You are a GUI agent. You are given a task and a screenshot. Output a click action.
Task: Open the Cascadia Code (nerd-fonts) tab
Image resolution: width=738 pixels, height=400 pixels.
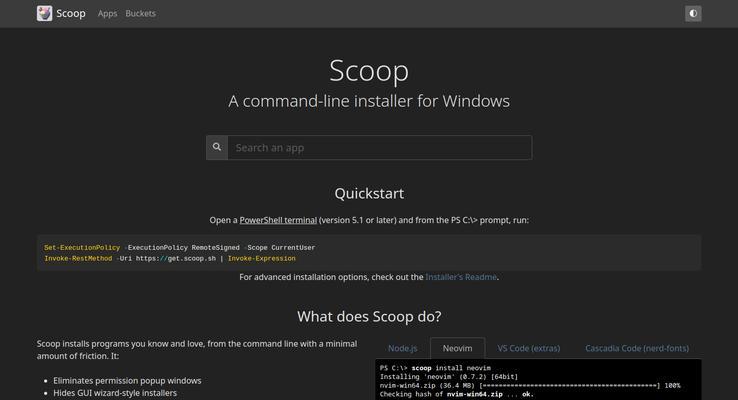pyautogui.click(x=637, y=348)
